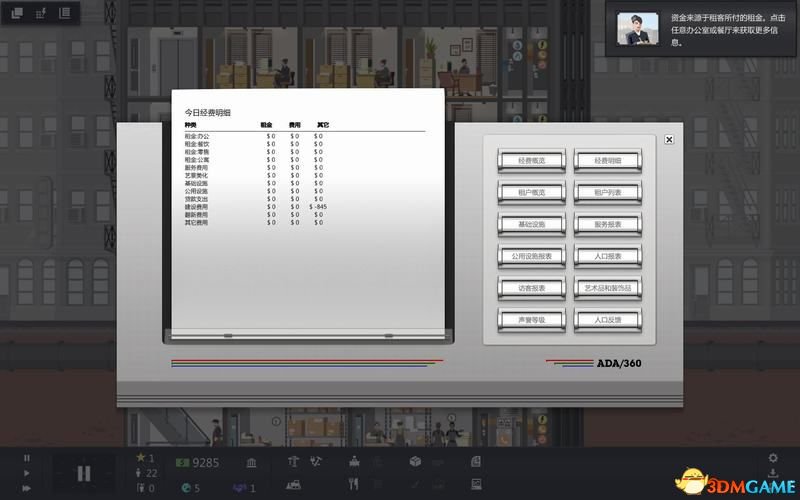Click the gold star rating icon
800x500 pixels.
pos(140,458)
